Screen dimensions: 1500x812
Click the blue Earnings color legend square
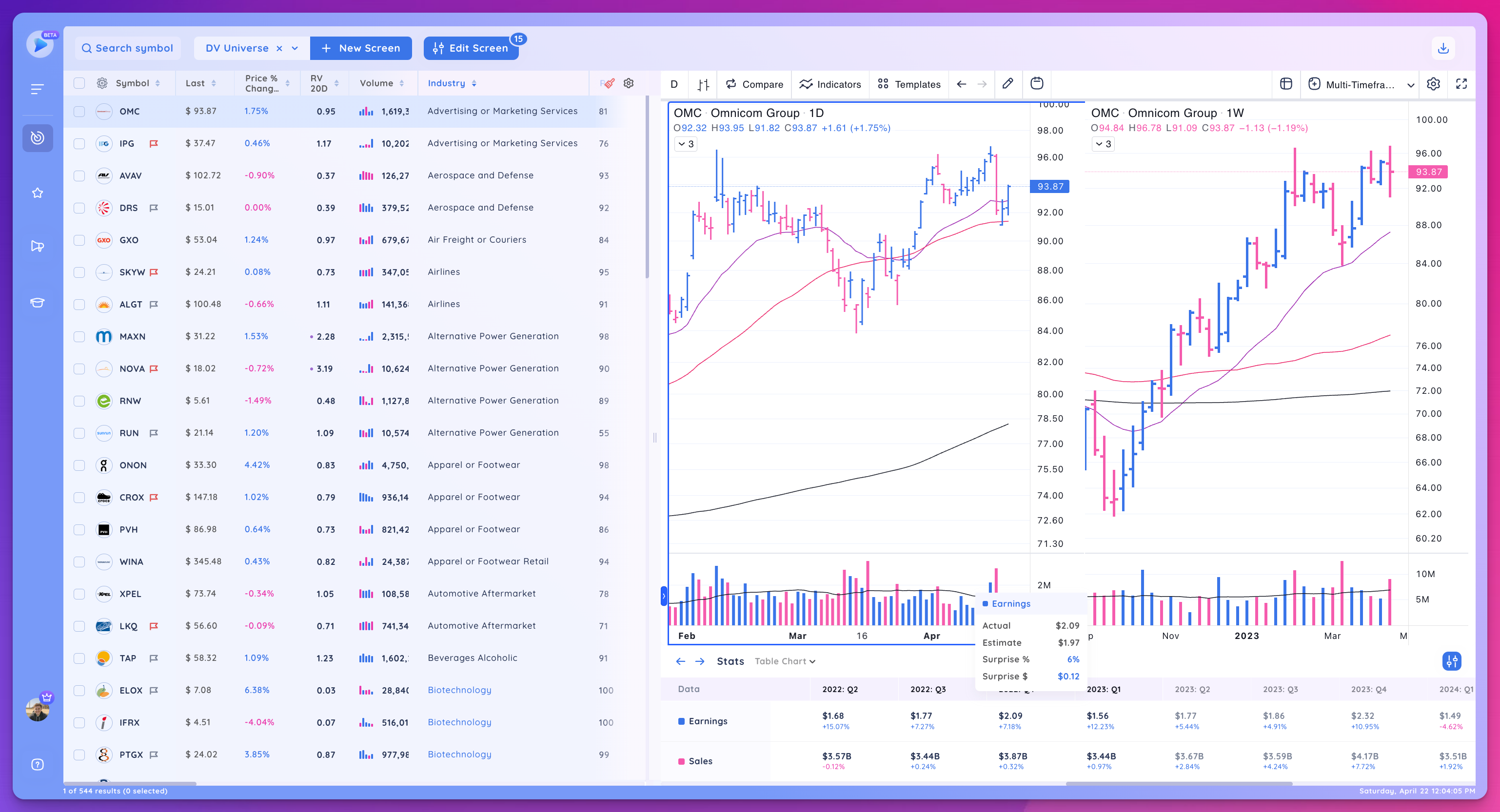(x=681, y=721)
